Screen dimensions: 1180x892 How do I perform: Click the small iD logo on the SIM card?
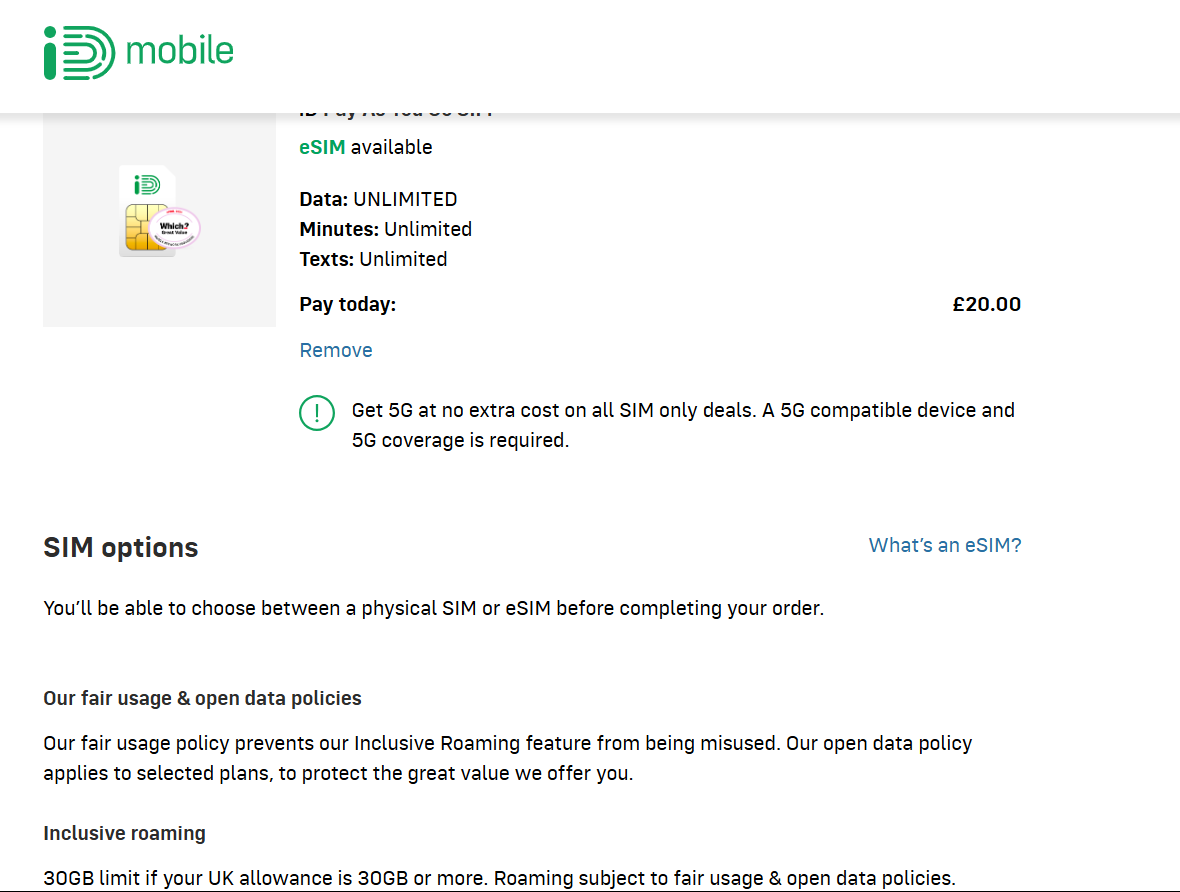pos(148,184)
